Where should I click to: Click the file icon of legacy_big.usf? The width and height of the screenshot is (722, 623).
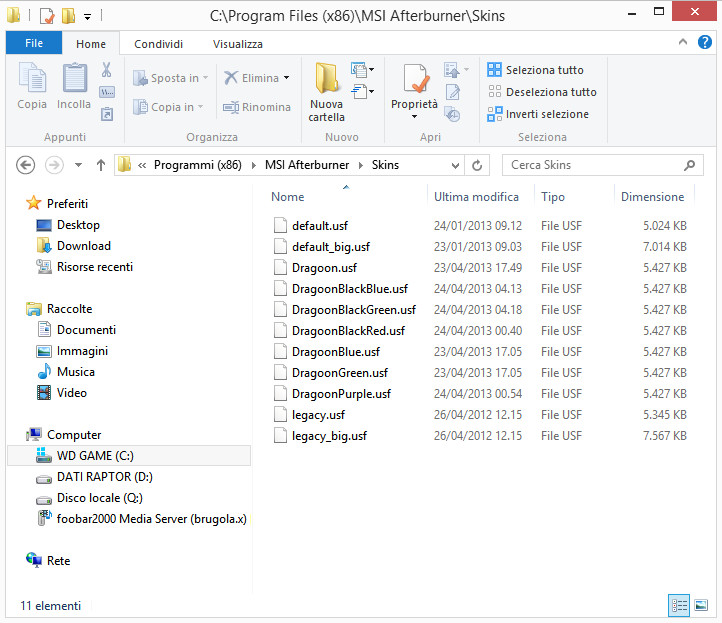[x=280, y=435]
